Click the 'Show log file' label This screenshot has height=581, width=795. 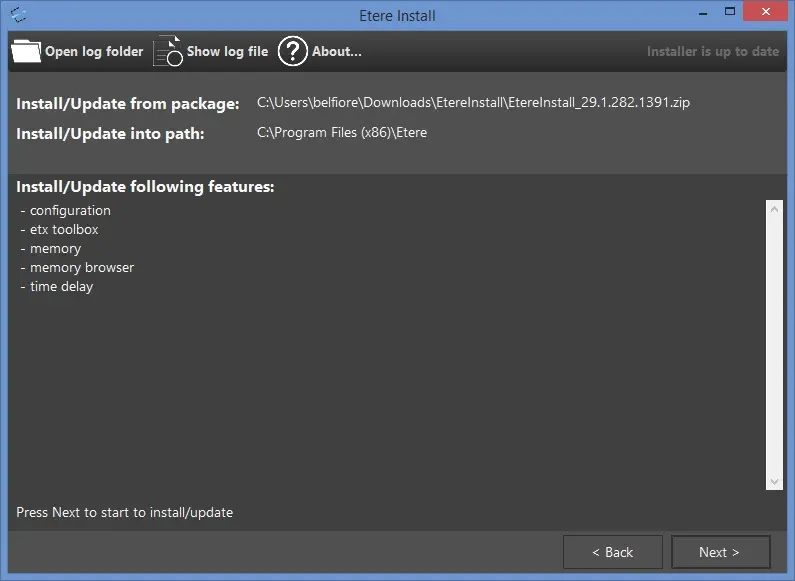227,52
